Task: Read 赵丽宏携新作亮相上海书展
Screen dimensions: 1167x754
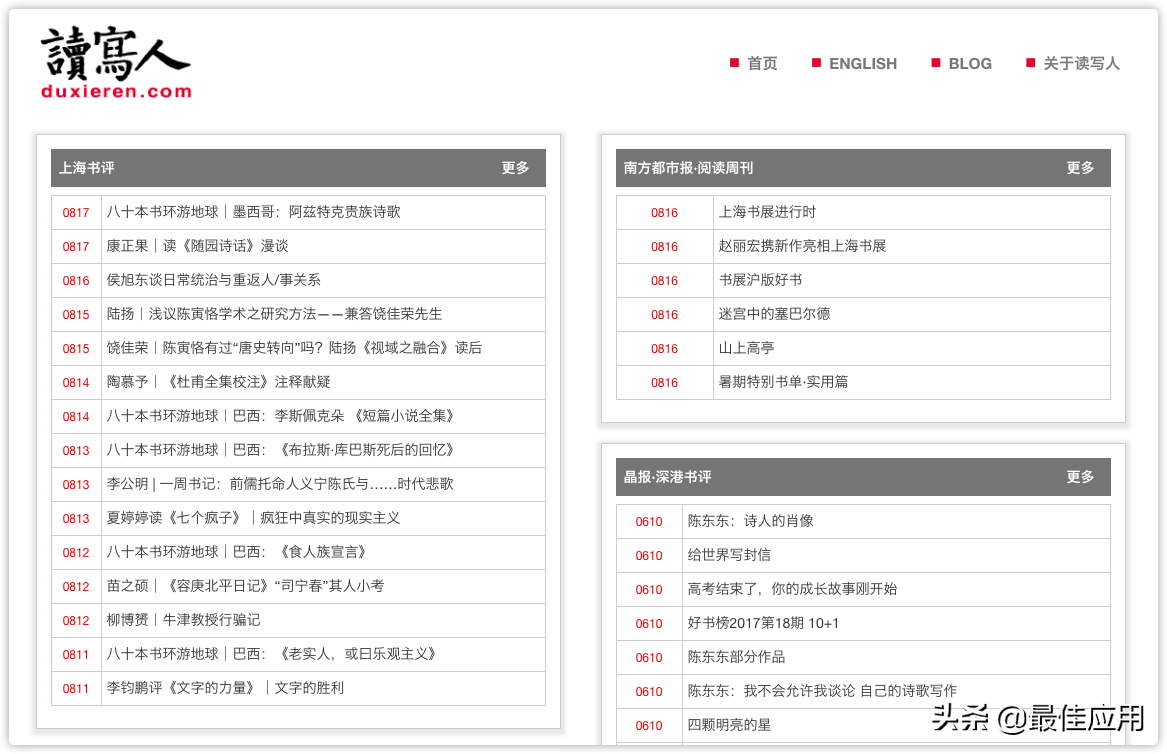Action: (802, 246)
